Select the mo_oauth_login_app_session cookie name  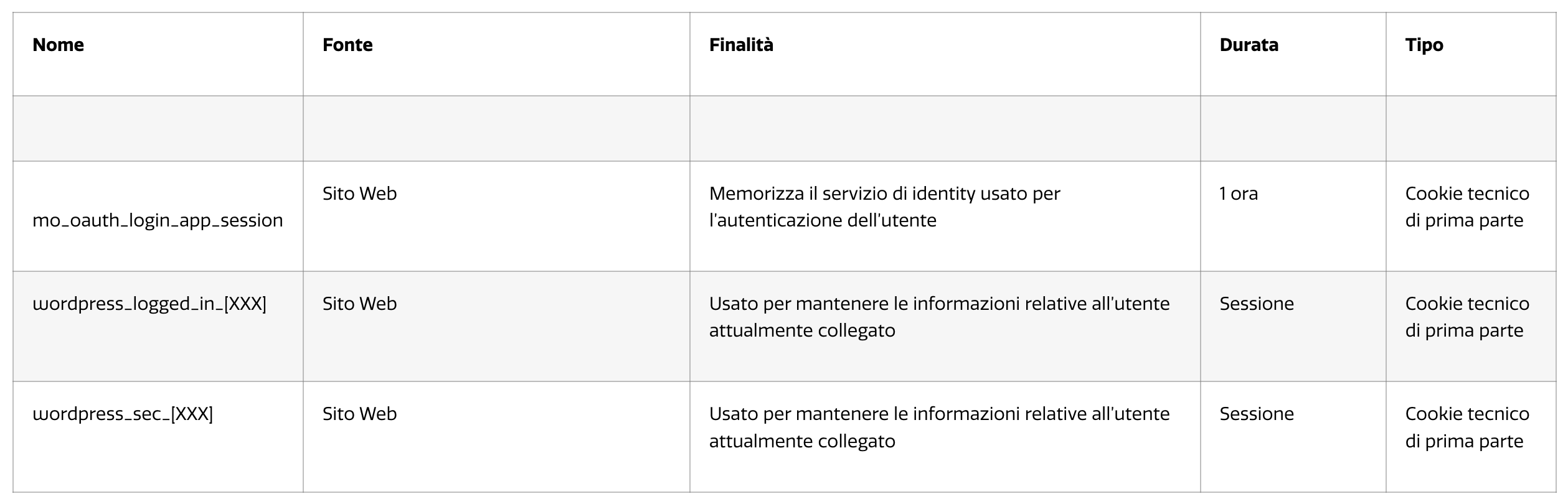point(158,220)
